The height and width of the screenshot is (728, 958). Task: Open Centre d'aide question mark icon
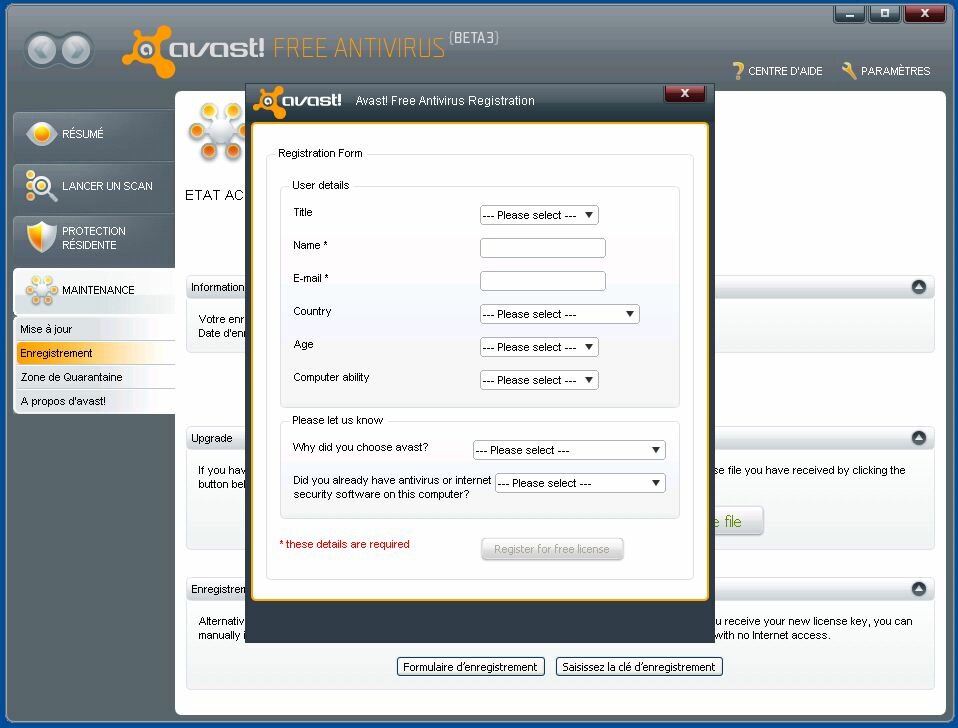(738, 71)
